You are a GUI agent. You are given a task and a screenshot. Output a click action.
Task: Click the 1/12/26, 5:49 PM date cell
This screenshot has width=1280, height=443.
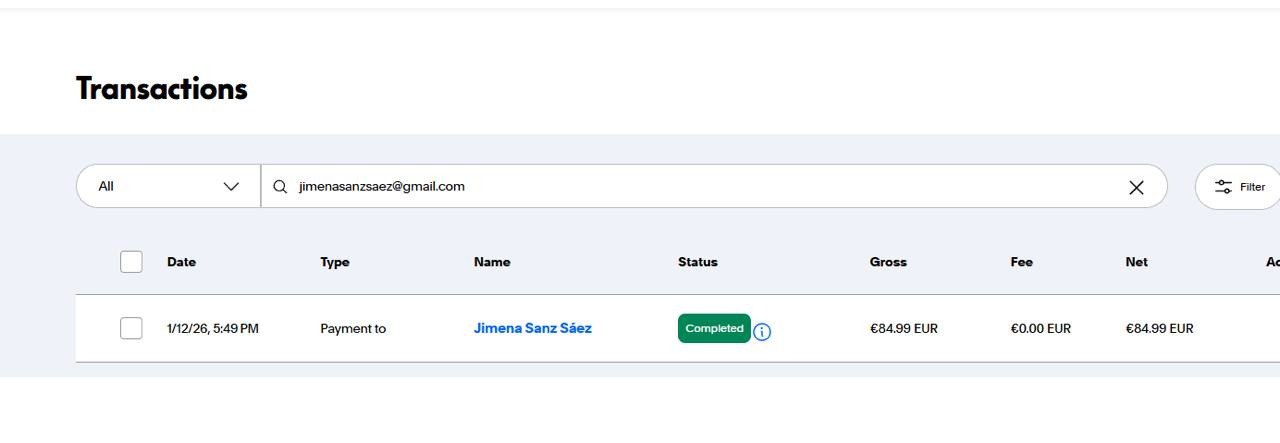(x=212, y=328)
